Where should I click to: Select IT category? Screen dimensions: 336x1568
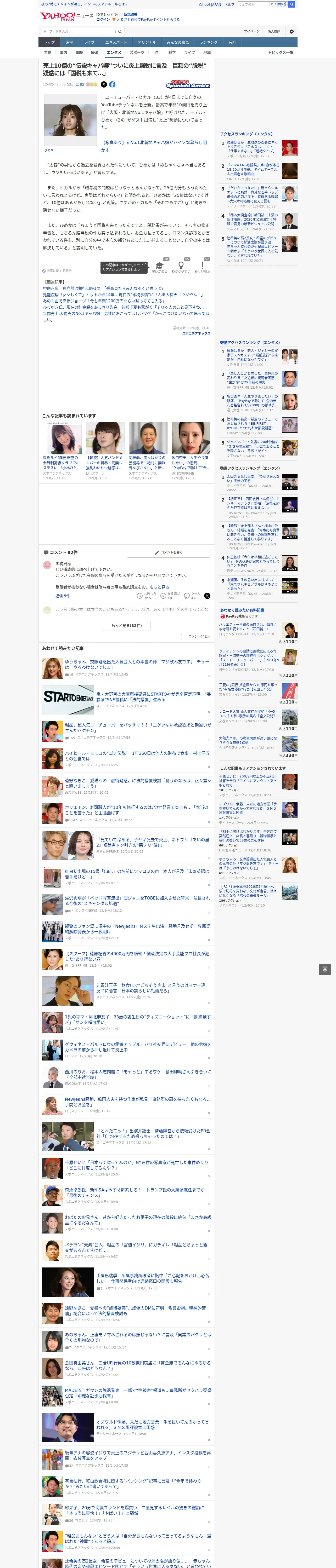[x=156, y=52]
